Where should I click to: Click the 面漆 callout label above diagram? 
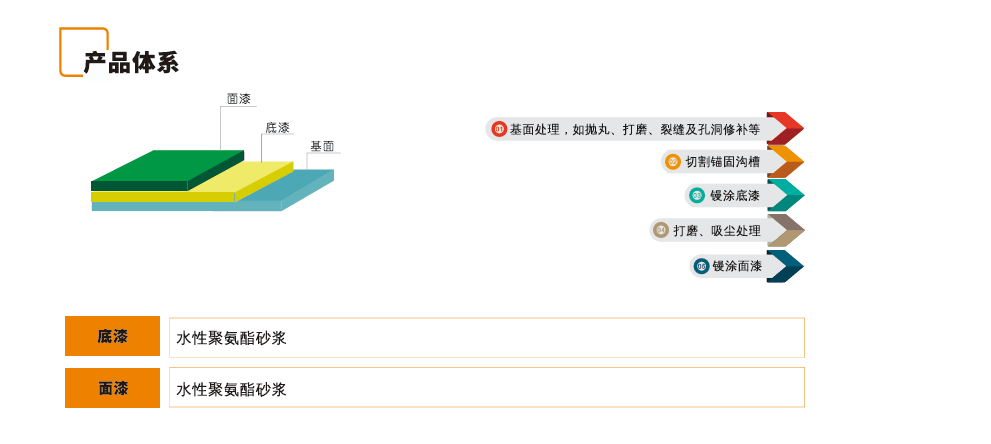coord(239,99)
